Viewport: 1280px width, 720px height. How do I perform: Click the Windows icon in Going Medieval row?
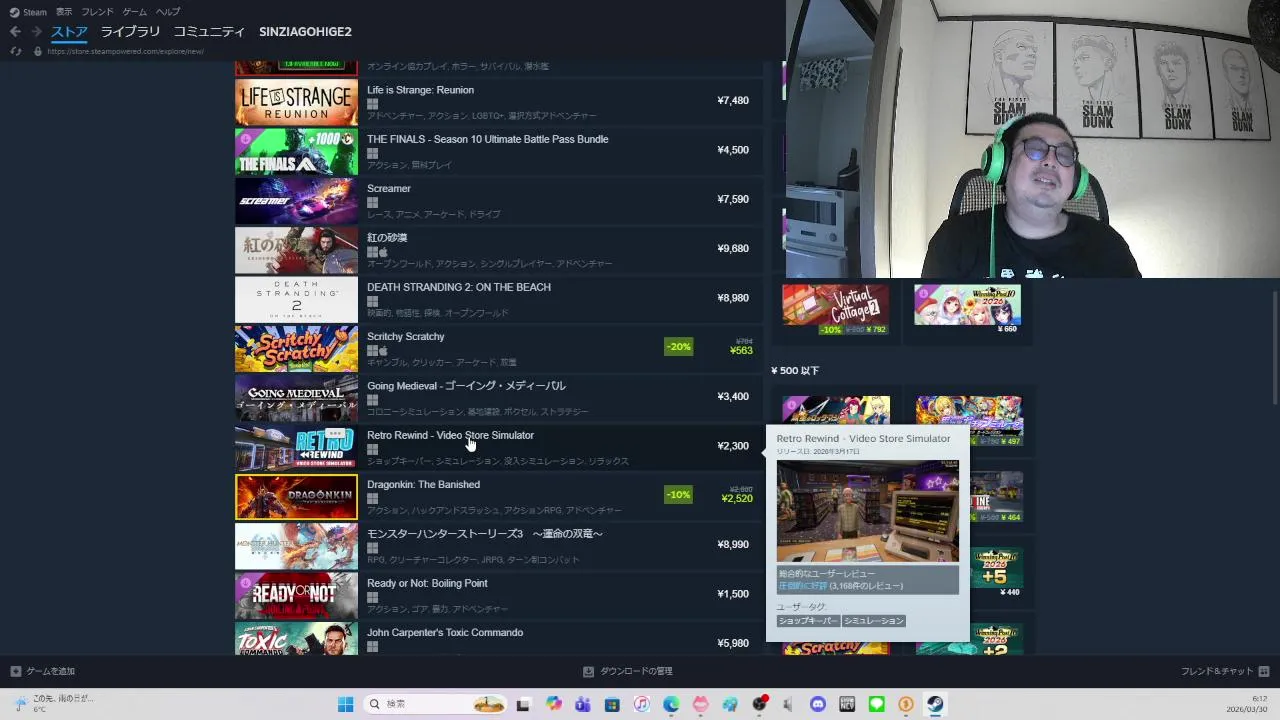coord(372,400)
